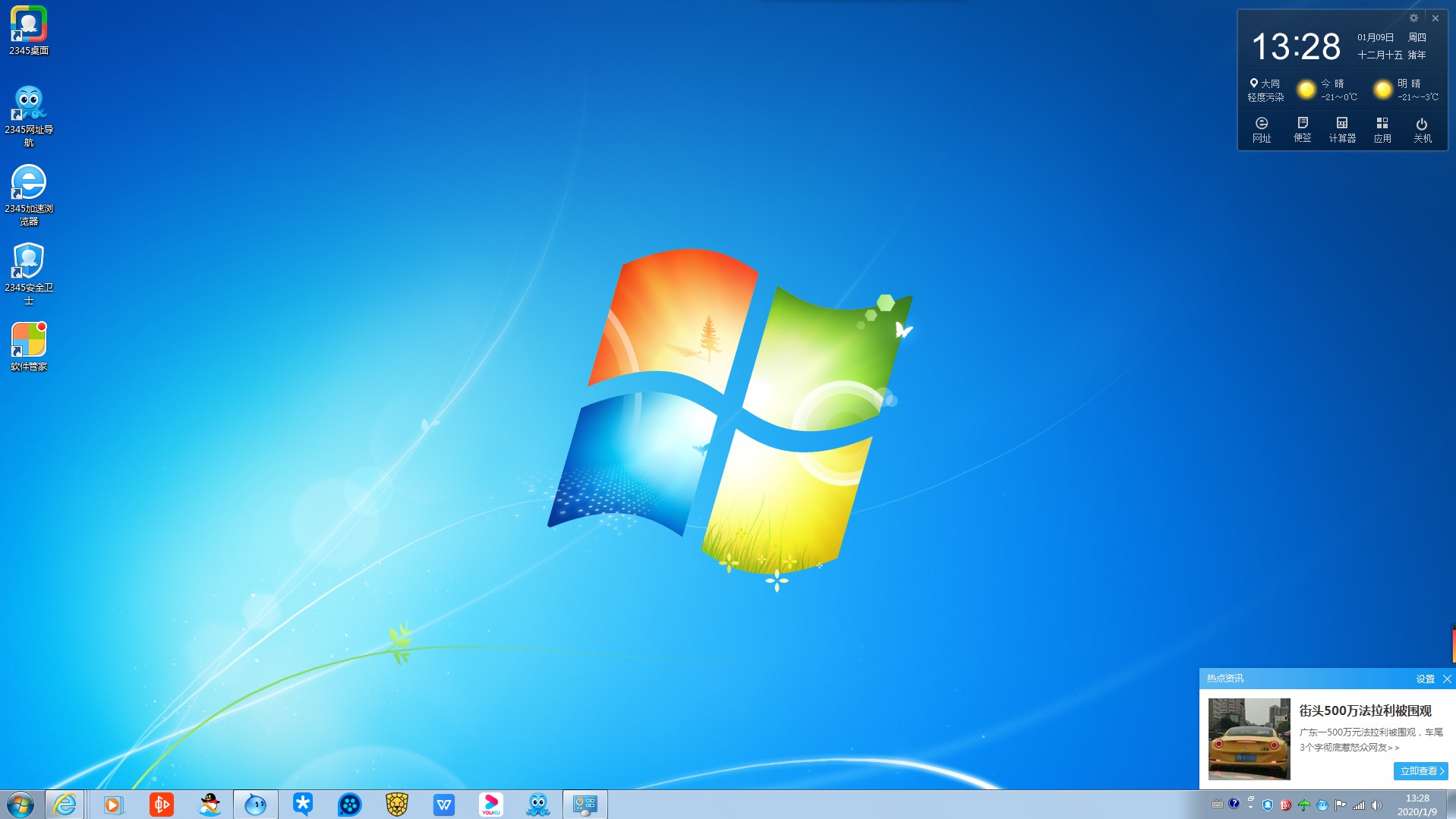Image resolution: width=1456 pixels, height=819 pixels.
Task: Click the news summary text about 法拉利
Action: [1371, 740]
